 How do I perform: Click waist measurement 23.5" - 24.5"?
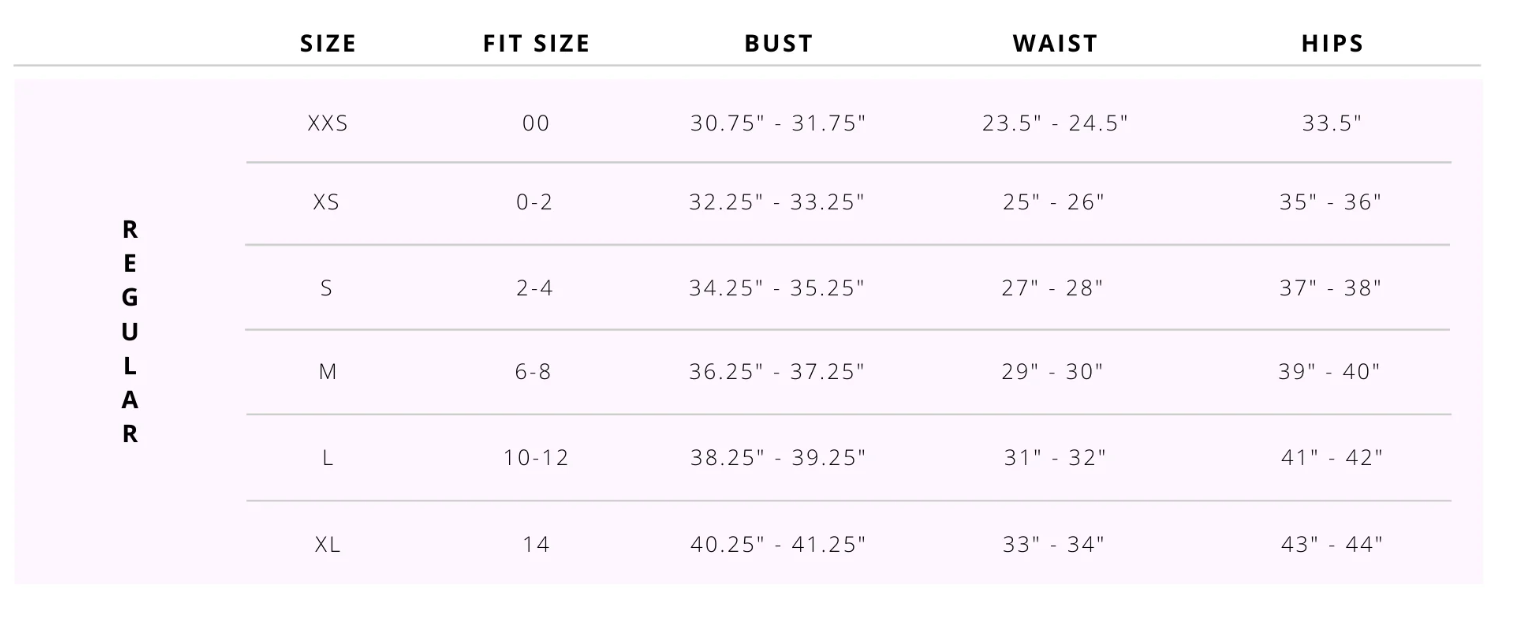(x=1055, y=124)
